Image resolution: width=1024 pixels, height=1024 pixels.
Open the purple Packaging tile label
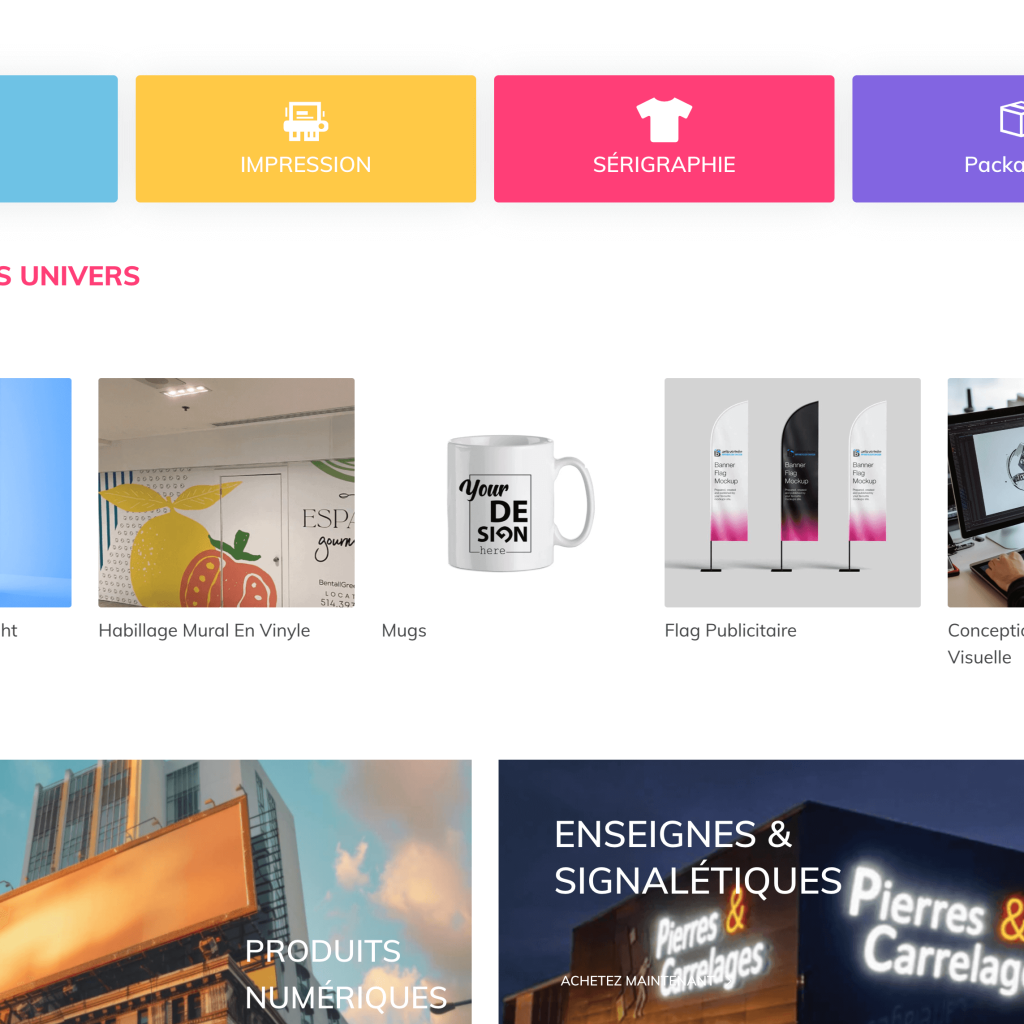[x=994, y=165]
